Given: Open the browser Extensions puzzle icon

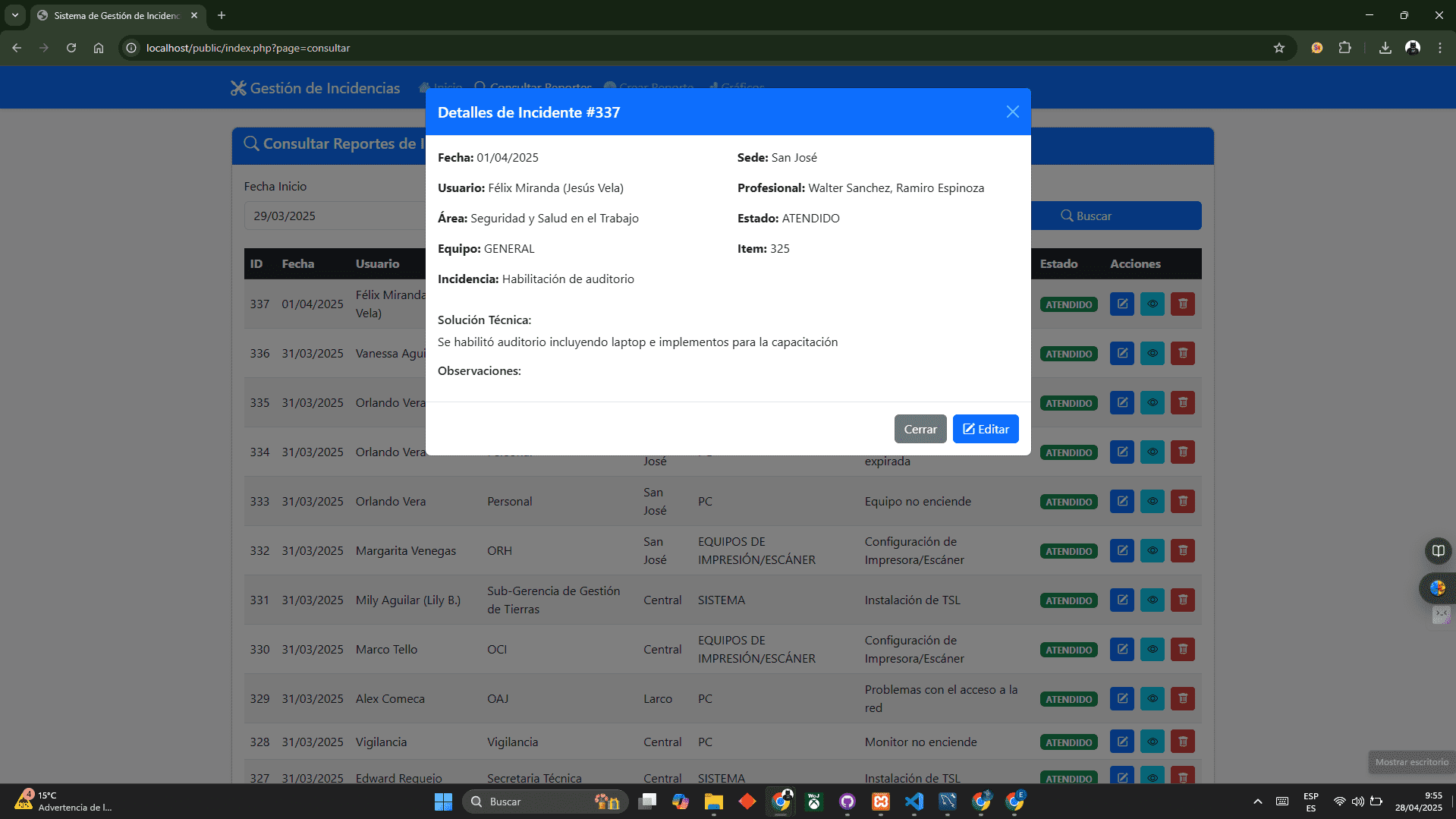Looking at the screenshot, I should (1344, 48).
